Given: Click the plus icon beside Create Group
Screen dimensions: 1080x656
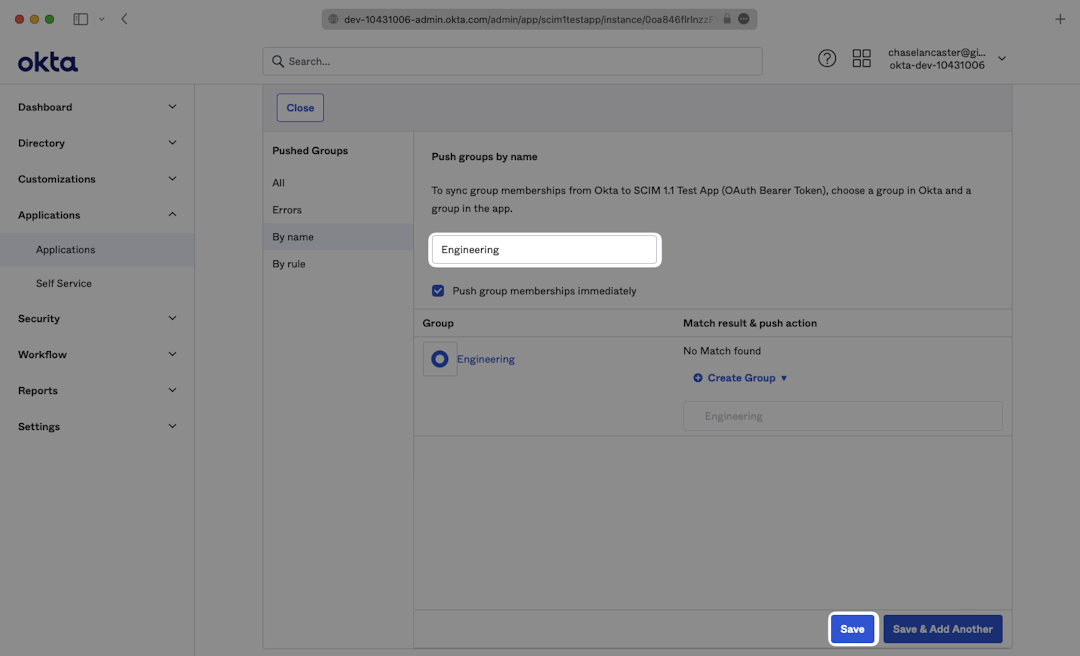Looking at the screenshot, I should click(x=698, y=378).
